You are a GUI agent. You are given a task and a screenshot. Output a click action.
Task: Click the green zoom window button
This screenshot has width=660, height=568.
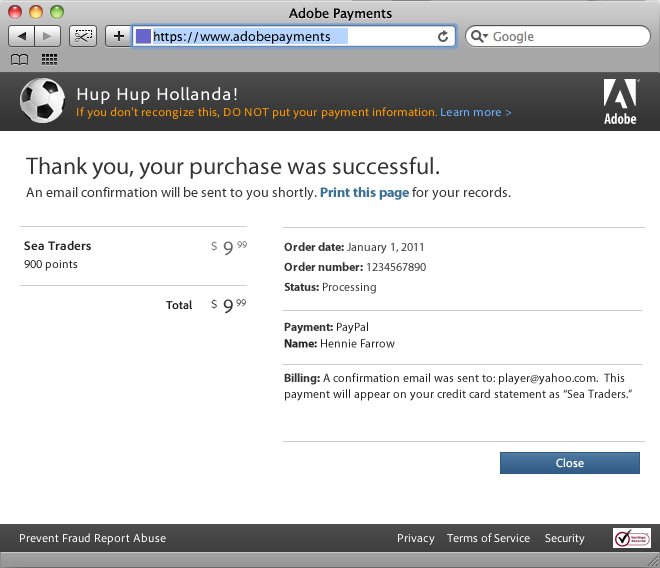57,12
